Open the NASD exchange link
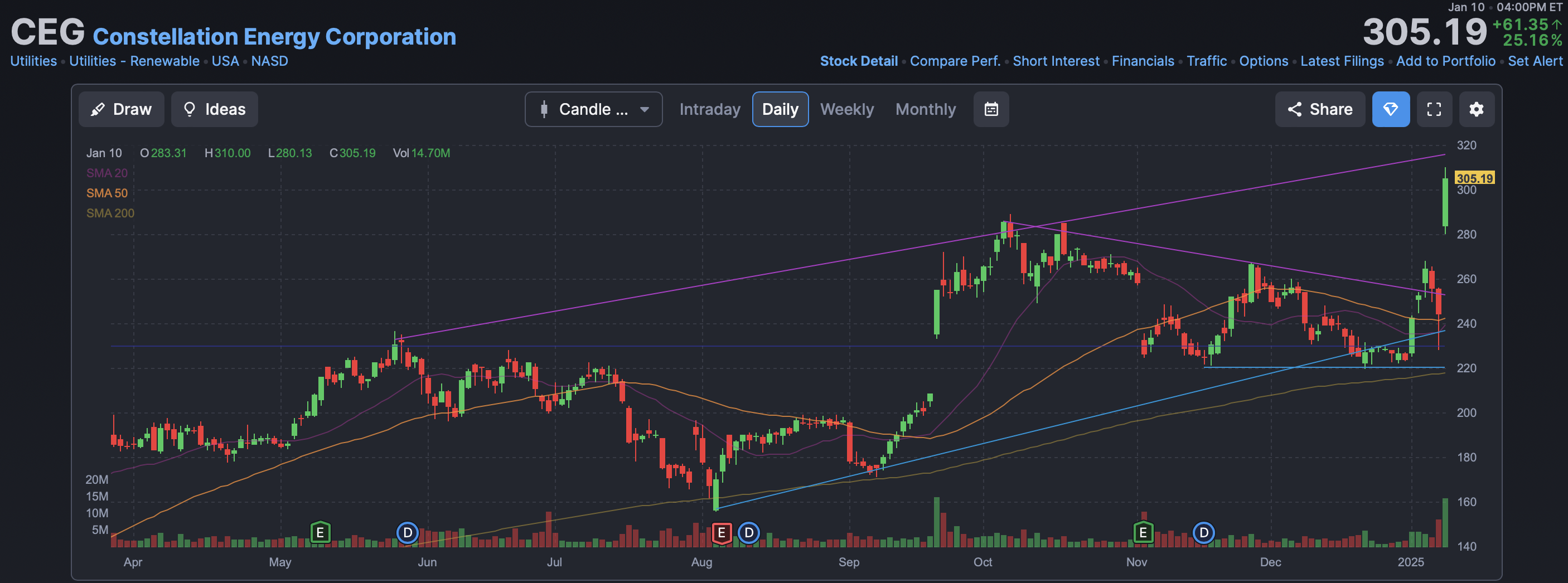 point(270,61)
